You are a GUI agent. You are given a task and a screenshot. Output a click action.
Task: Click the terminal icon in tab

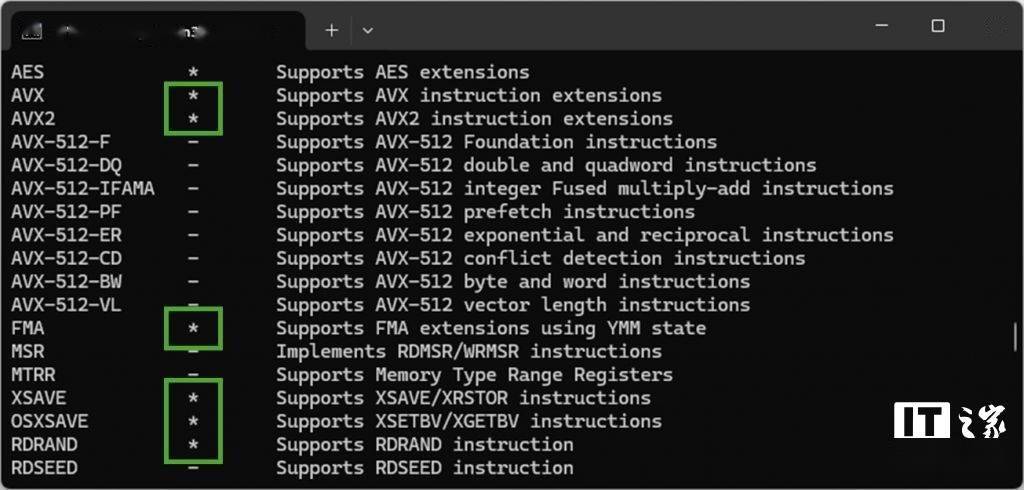[31, 31]
